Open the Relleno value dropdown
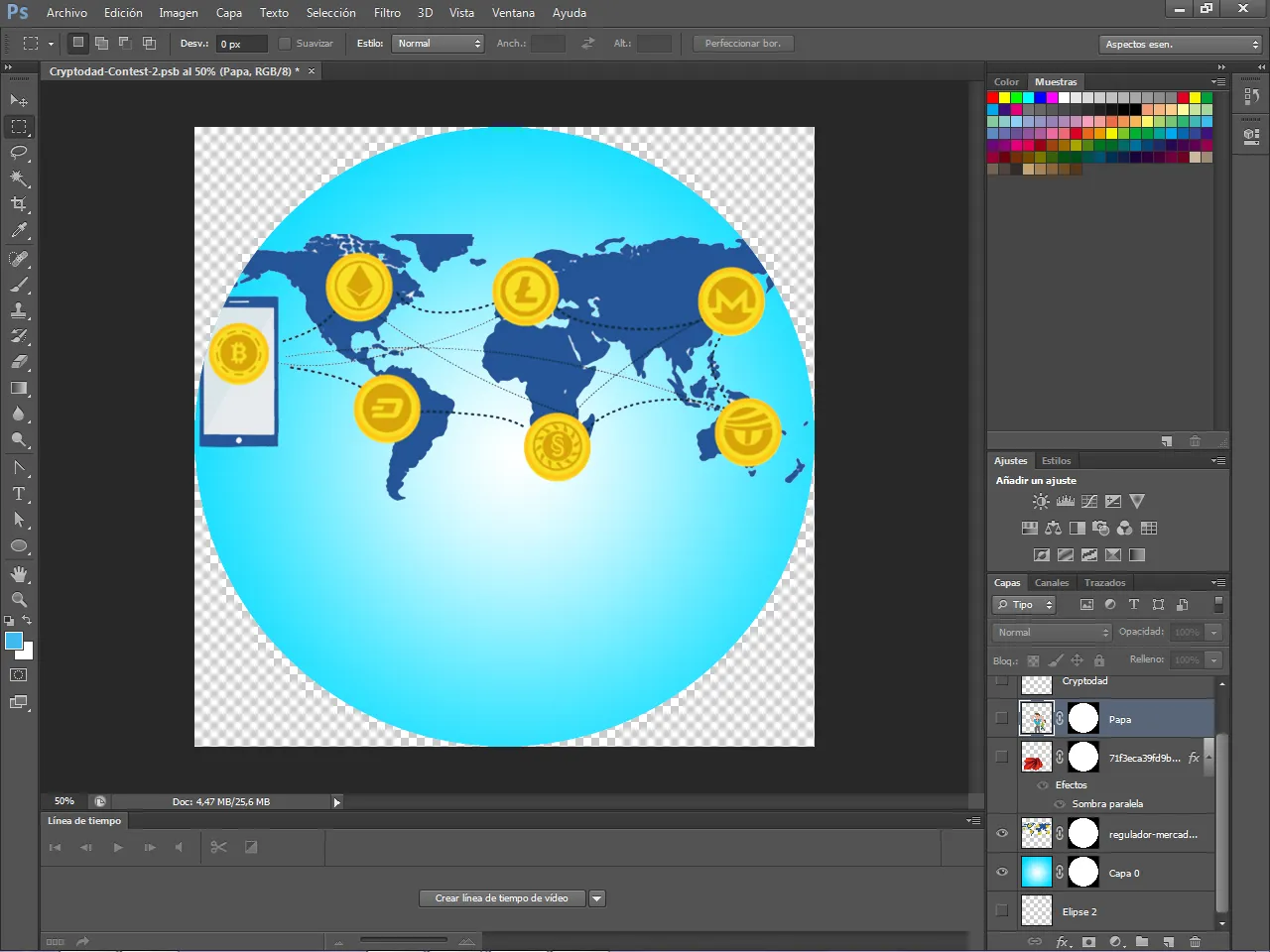 point(1213,659)
